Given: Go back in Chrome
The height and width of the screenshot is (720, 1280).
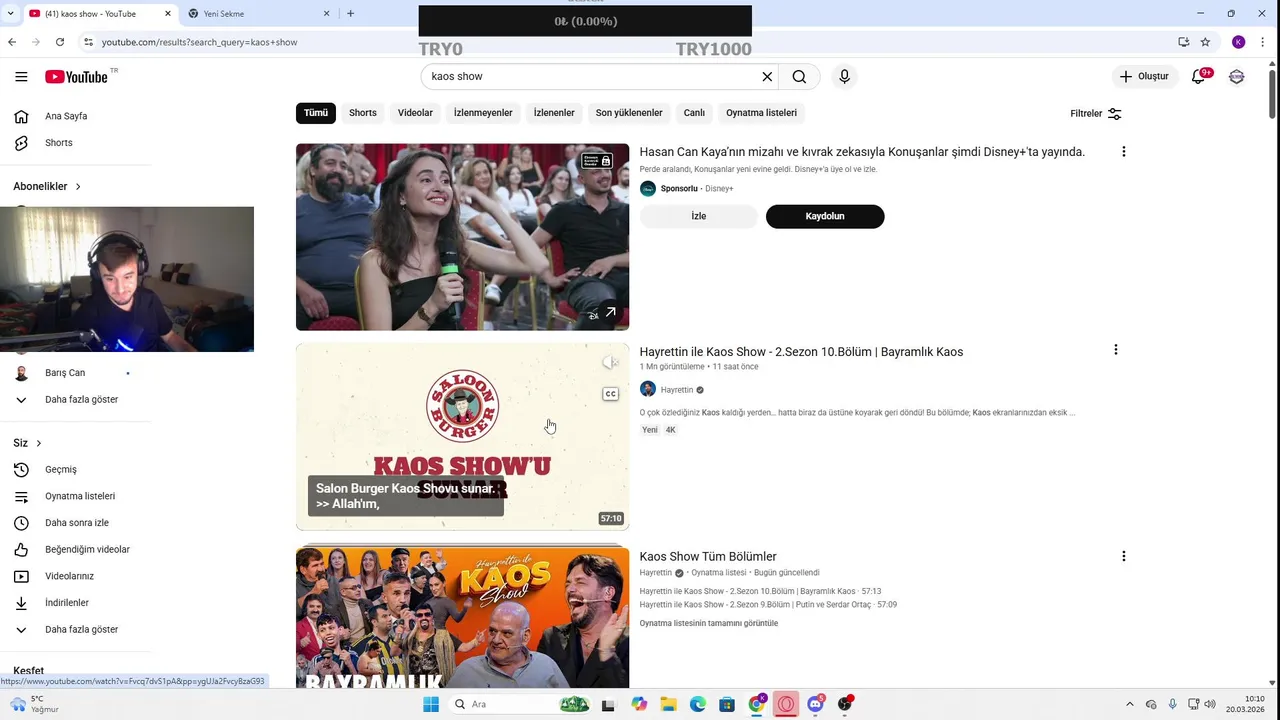Looking at the screenshot, I should [x=12, y=42].
